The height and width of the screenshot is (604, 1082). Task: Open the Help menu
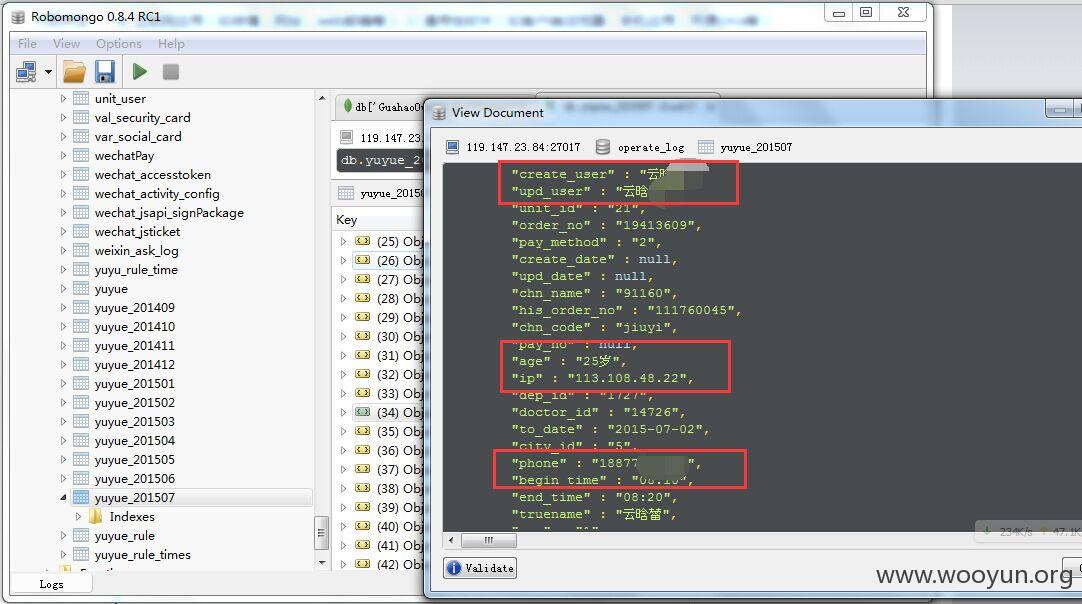tap(171, 43)
